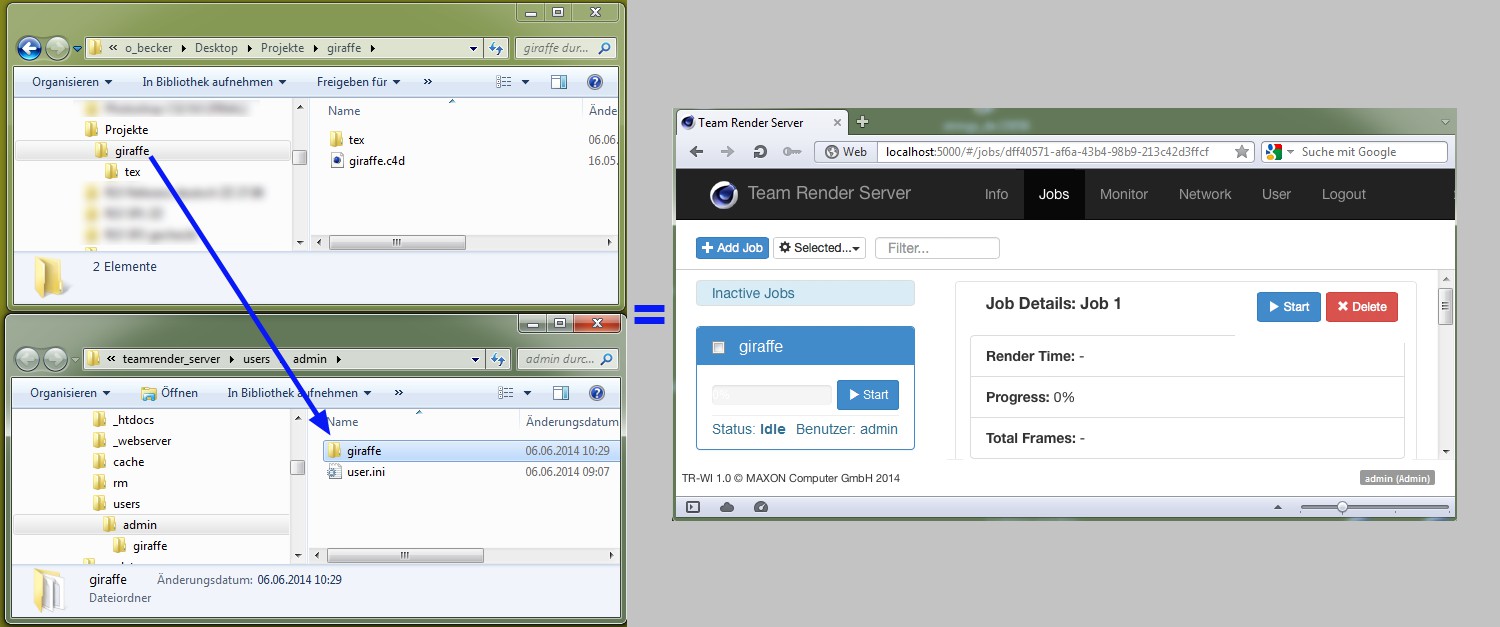The height and width of the screenshot is (627, 1500).
Task: Open 'In Bibliothek aufnehmen' dropdown in admin window
Action: (300, 393)
